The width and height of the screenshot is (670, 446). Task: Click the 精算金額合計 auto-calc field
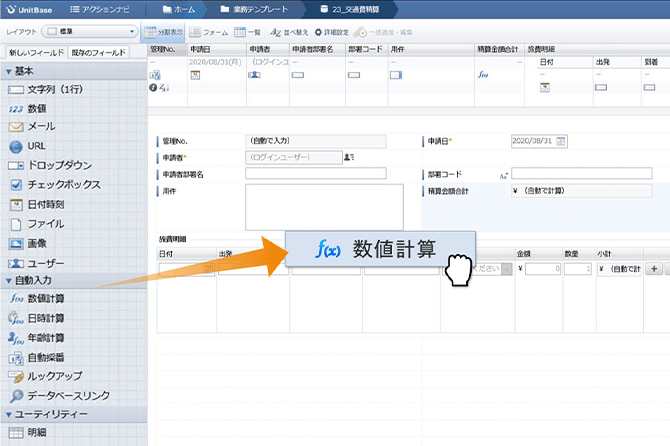582,191
